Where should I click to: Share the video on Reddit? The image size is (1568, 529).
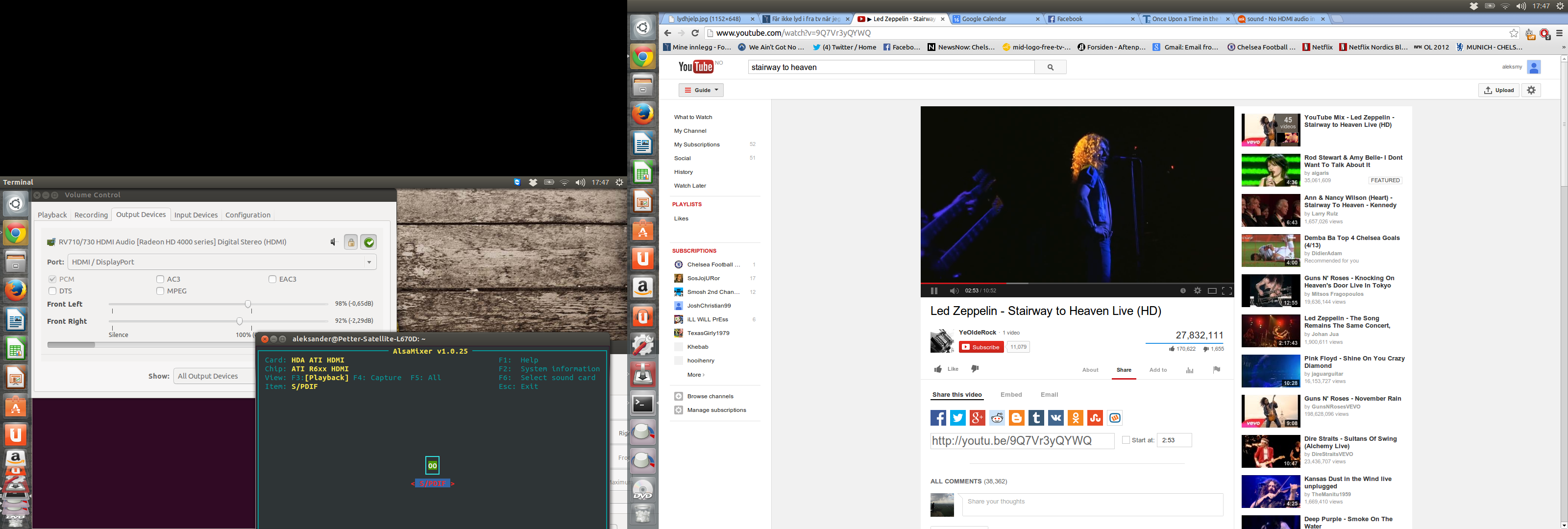[997, 418]
